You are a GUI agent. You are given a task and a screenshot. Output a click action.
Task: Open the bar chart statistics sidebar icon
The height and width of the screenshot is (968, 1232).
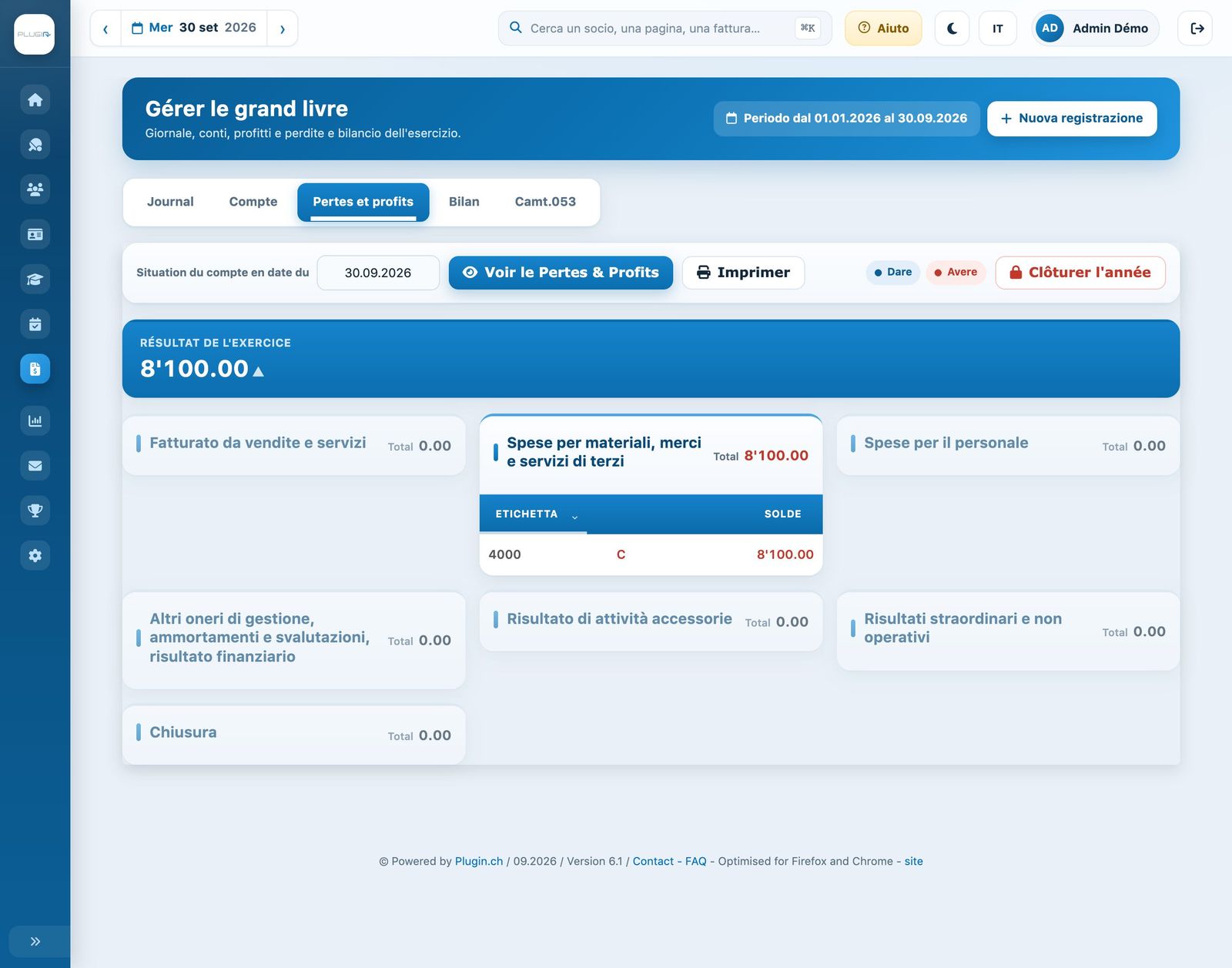(35, 420)
